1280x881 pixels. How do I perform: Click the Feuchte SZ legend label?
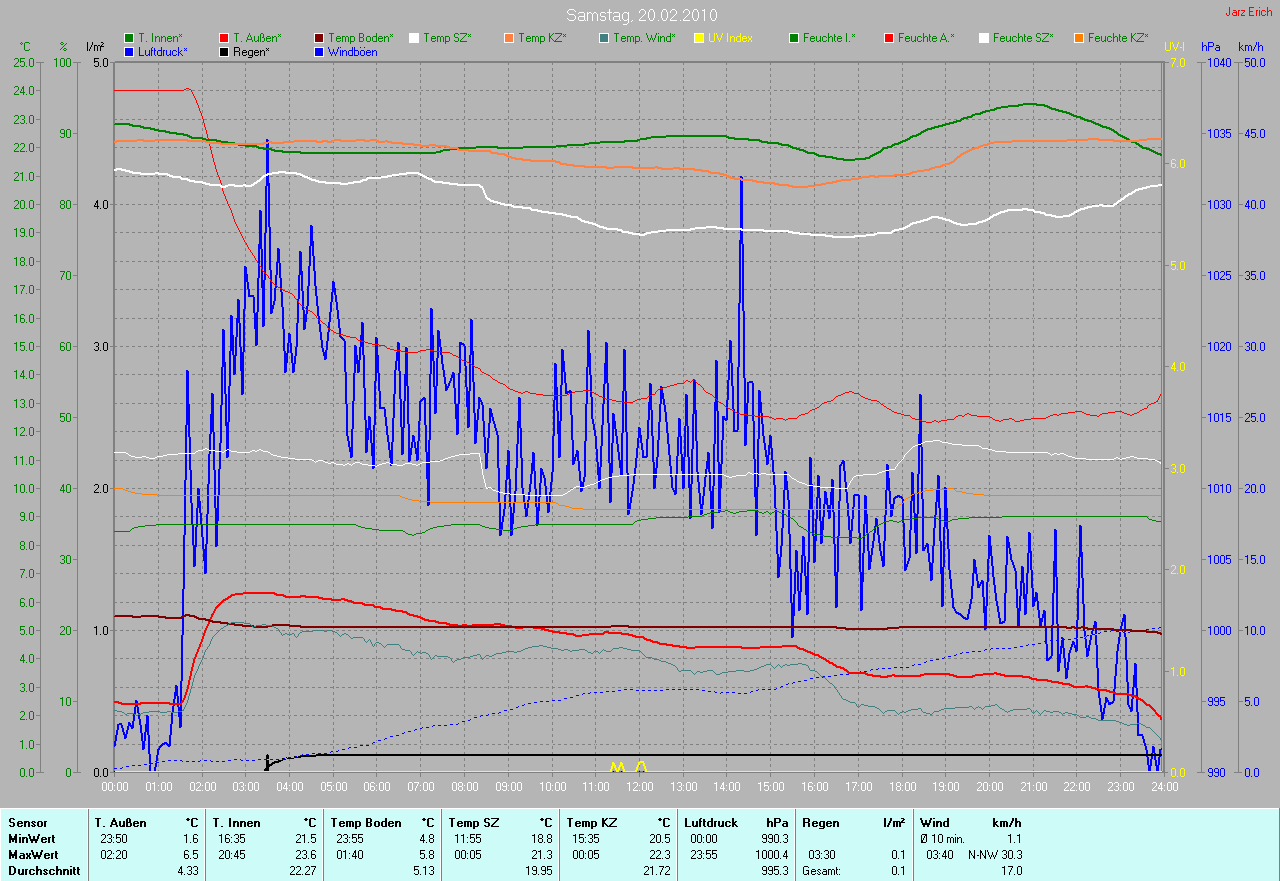click(x=1025, y=38)
